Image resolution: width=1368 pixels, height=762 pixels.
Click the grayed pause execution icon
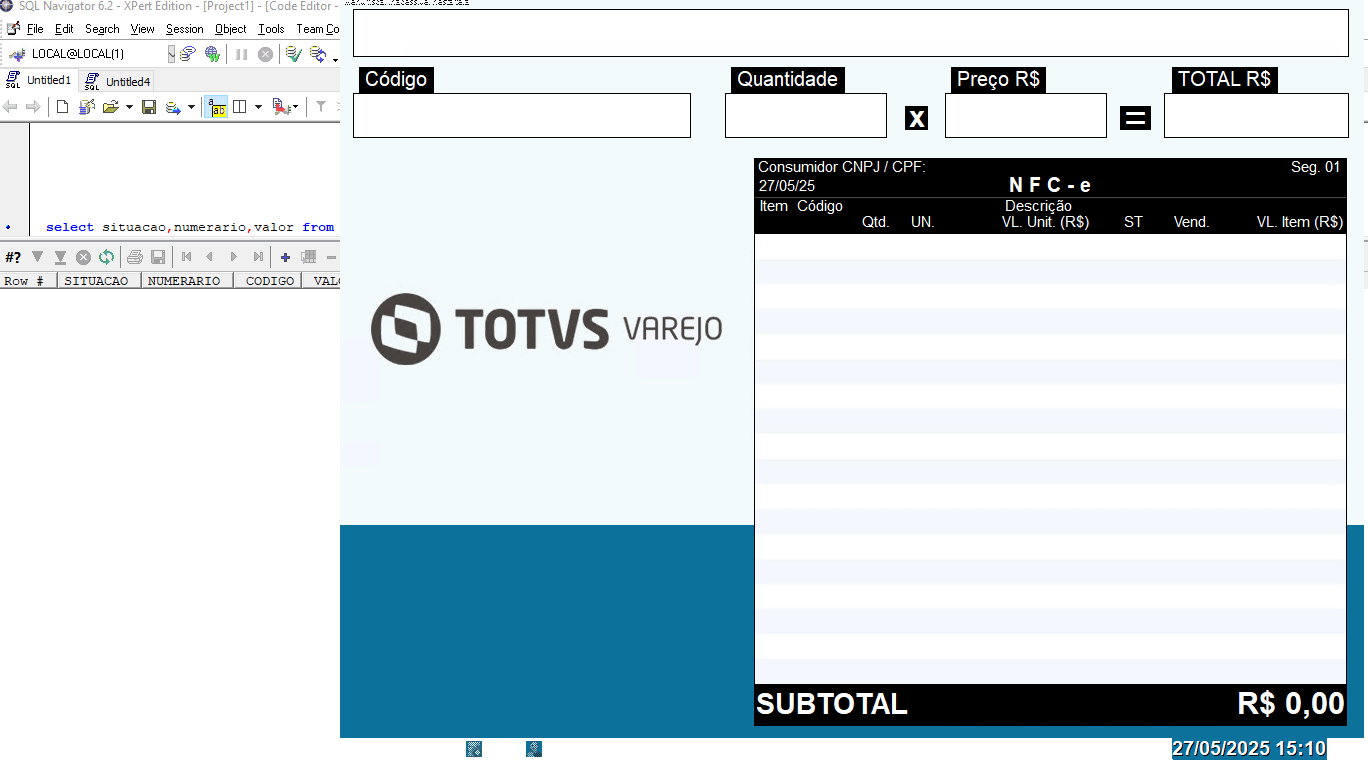[241, 54]
